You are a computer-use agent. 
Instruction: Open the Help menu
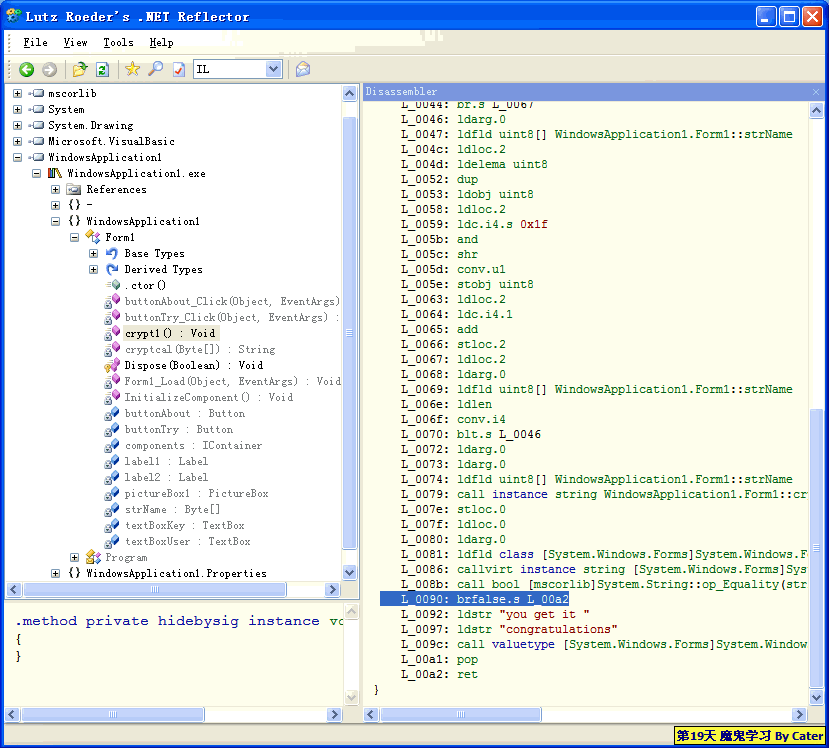pos(161,42)
